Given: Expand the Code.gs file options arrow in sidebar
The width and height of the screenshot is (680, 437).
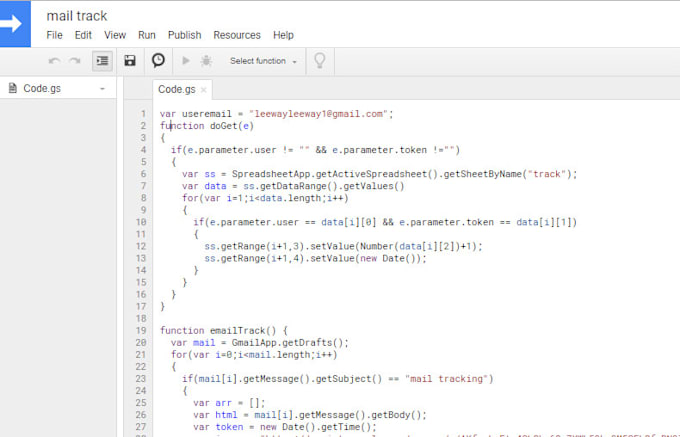Looking at the screenshot, I should tap(102, 89).
